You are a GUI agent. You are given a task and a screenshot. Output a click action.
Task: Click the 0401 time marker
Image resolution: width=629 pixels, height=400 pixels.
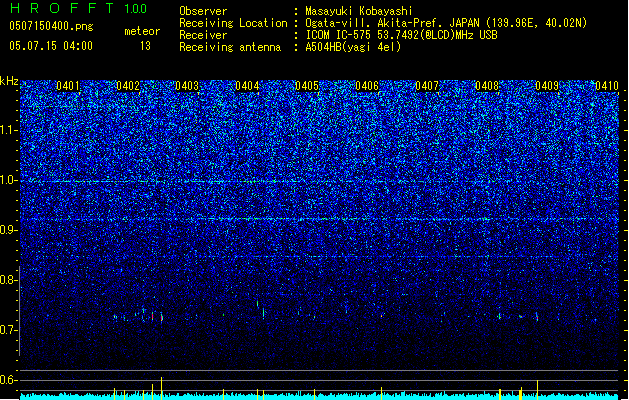(68, 86)
